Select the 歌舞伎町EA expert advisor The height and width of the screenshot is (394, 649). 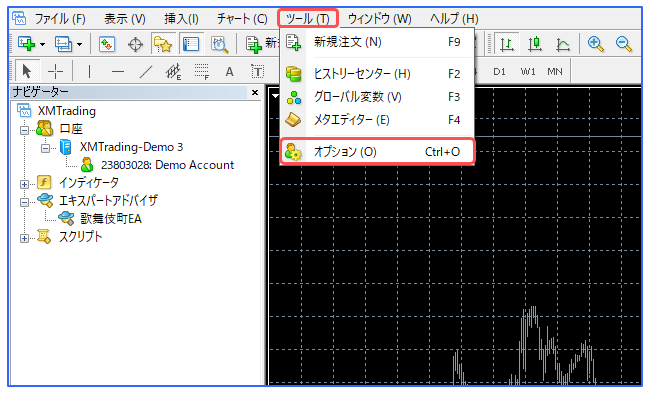pos(111,219)
